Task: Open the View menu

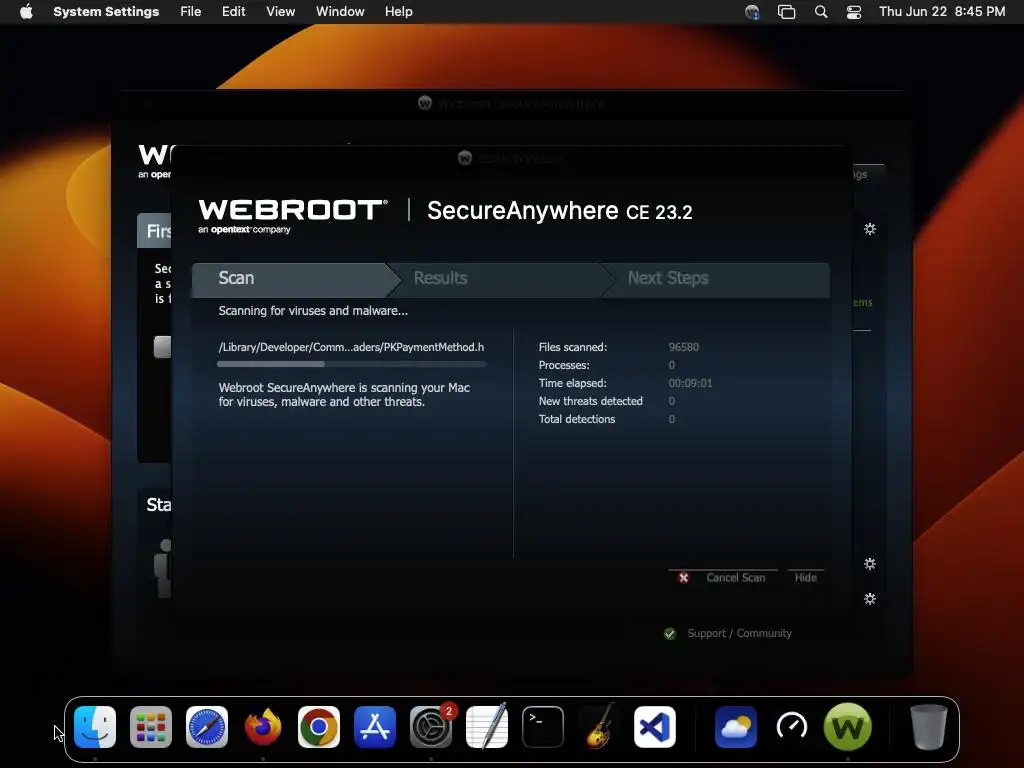Action: (280, 12)
